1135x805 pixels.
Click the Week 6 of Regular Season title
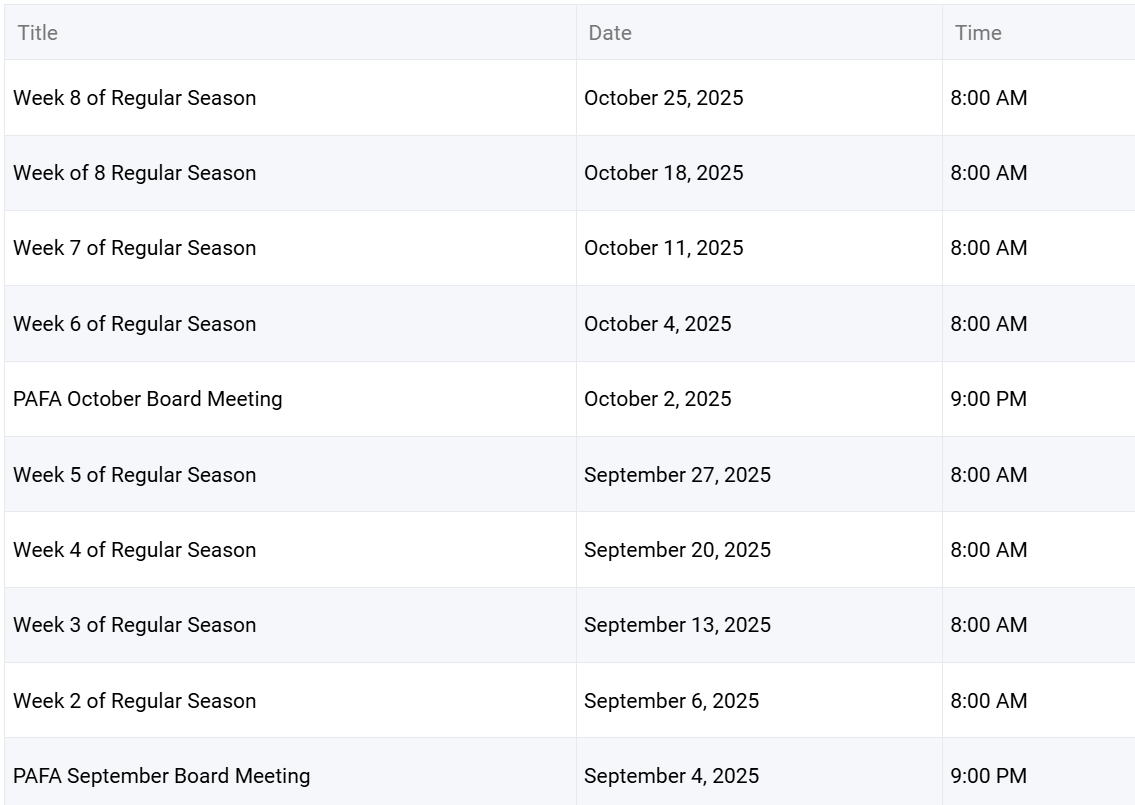pyautogui.click(x=135, y=324)
